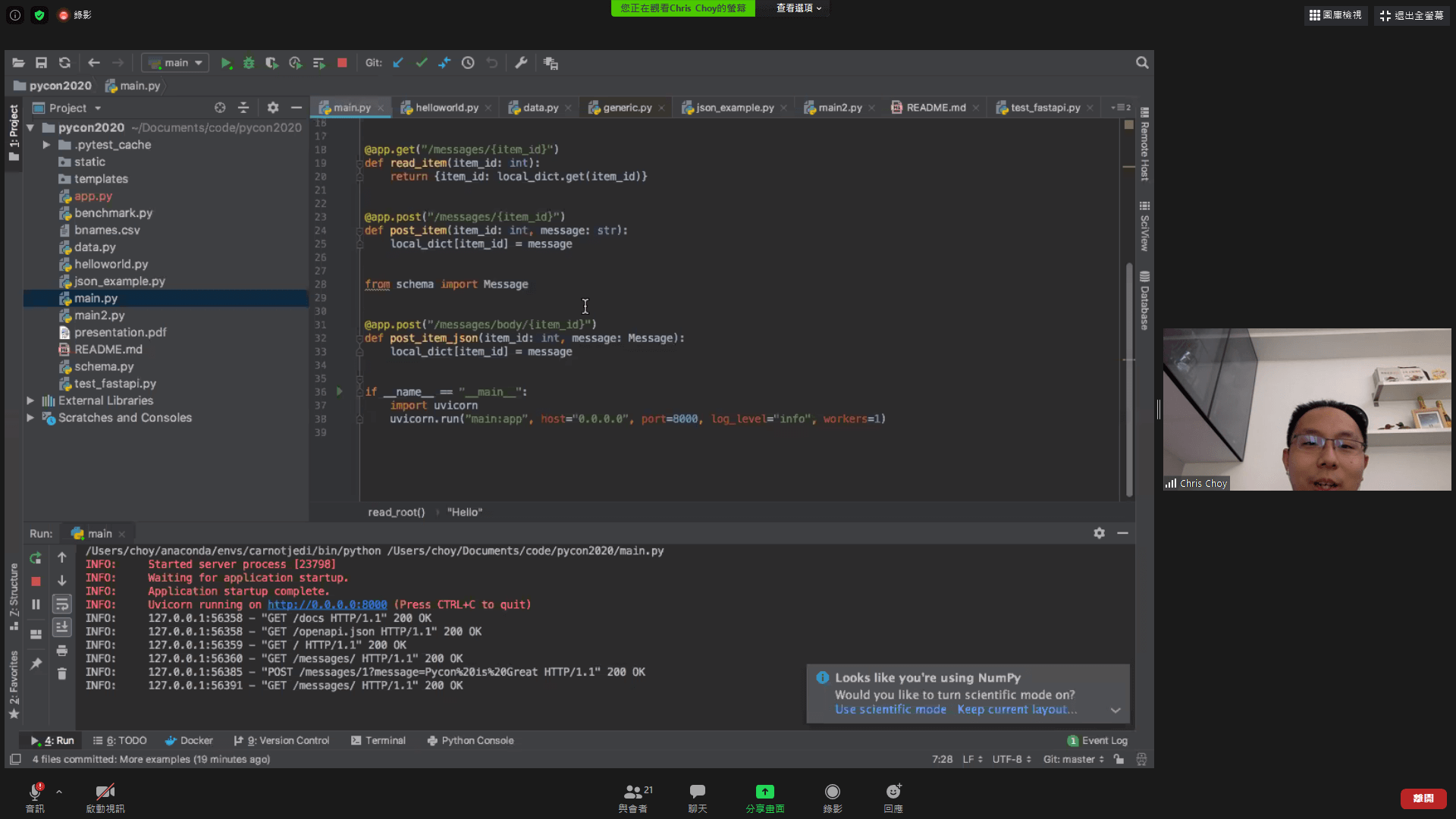Open the http://0.0.0.0:8000 server link
This screenshot has height=819, width=1456.
pyautogui.click(x=327, y=604)
